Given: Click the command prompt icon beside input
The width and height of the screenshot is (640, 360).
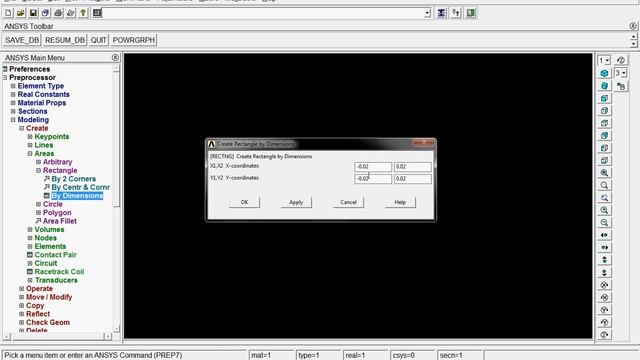Looking at the screenshot, I should [x=97, y=13].
